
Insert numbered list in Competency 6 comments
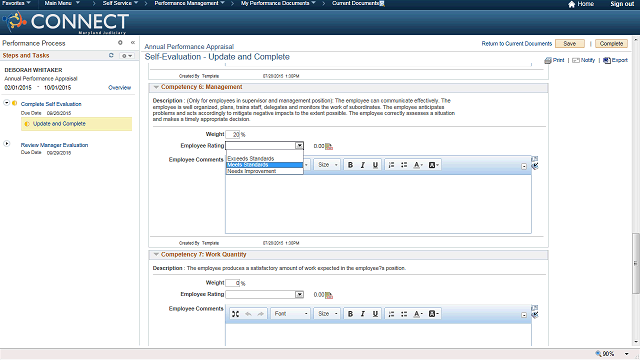click(x=391, y=165)
